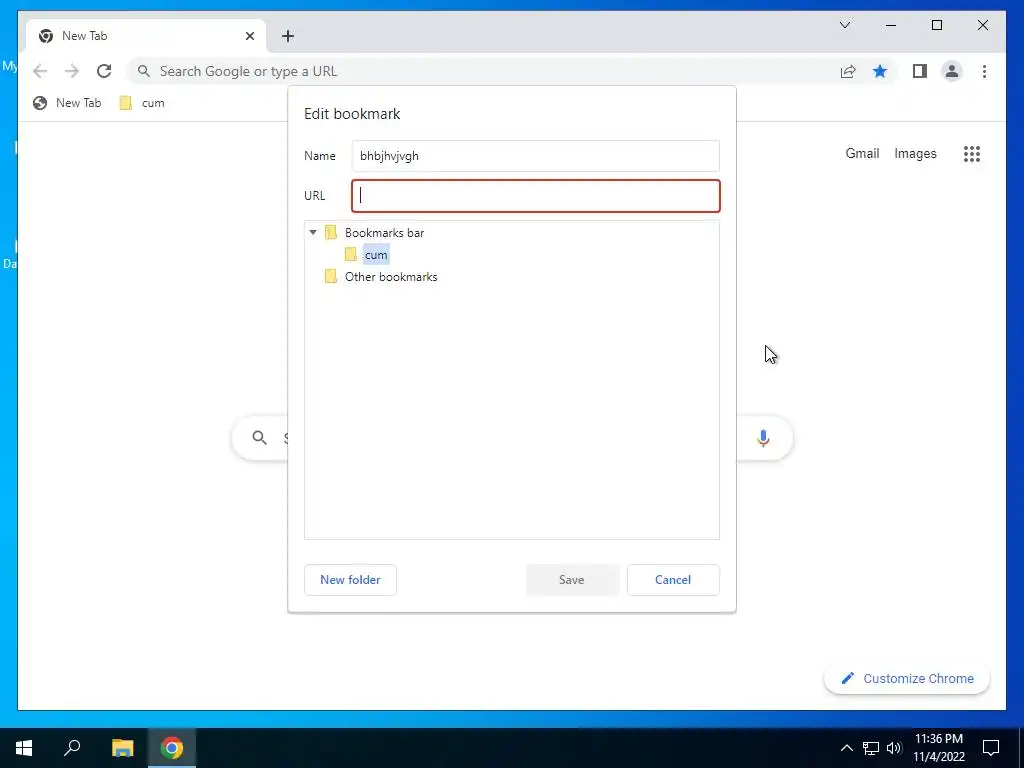This screenshot has width=1024, height=768.
Task: Select Bookmarks bar folder in tree
Action: coord(384,232)
